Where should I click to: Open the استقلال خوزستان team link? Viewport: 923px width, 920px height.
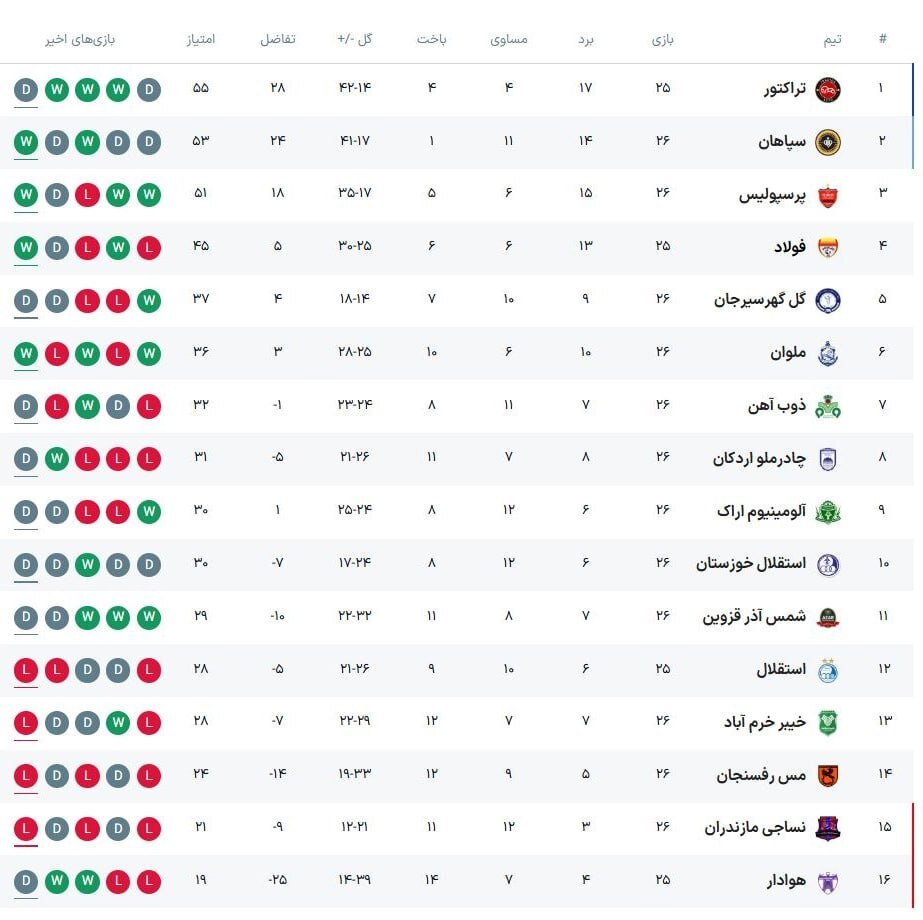[751, 563]
